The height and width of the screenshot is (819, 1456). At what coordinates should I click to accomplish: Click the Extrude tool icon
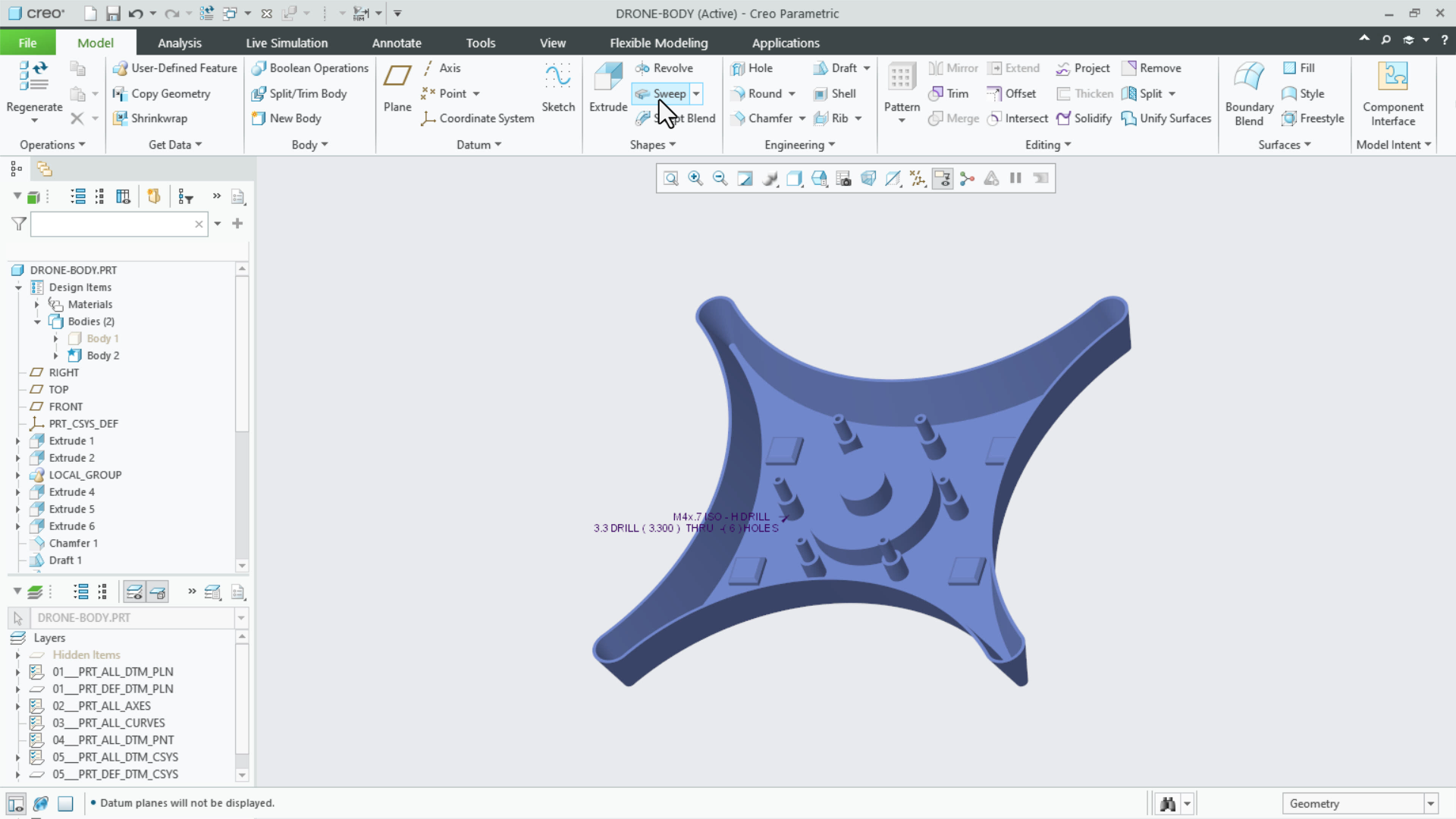(x=608, y=77)
